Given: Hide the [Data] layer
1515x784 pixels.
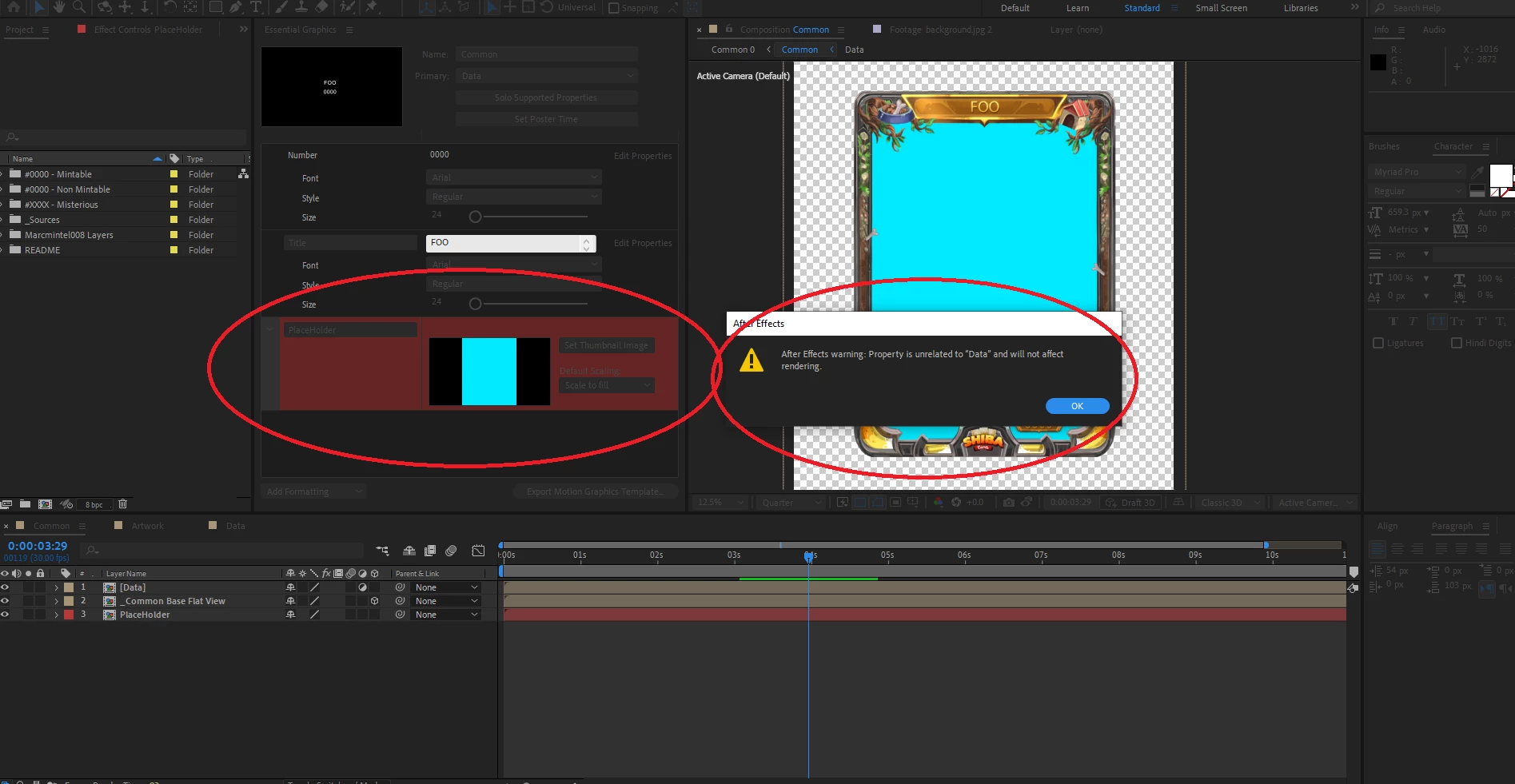Looking at the screenshot, I should 5,587.
